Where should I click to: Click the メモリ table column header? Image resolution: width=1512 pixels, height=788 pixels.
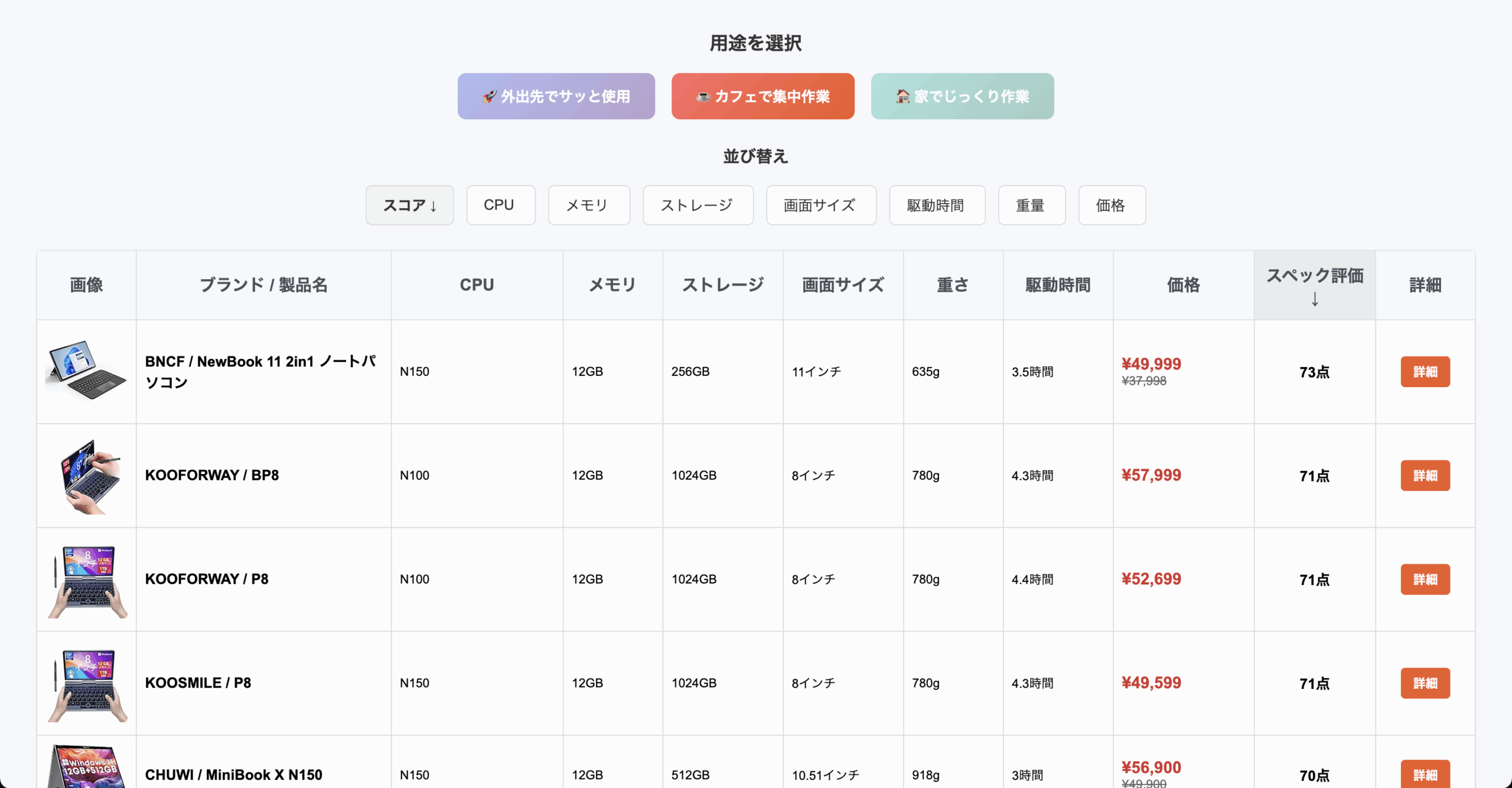(612, 285)
